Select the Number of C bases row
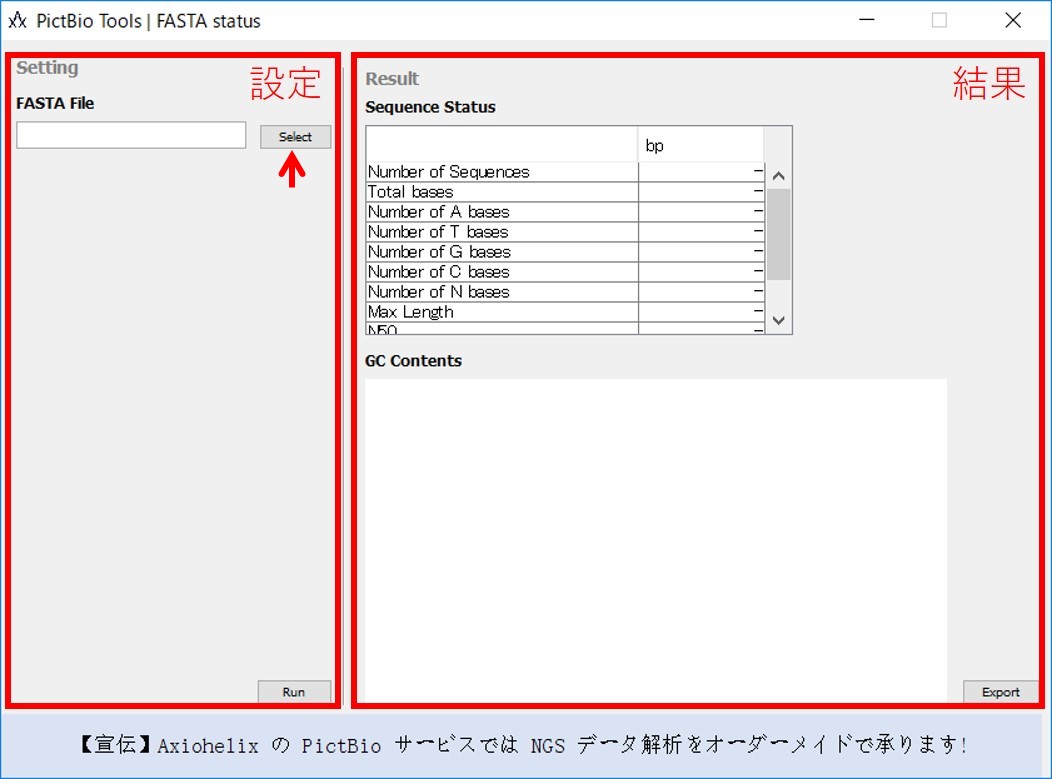 point(501,272)
